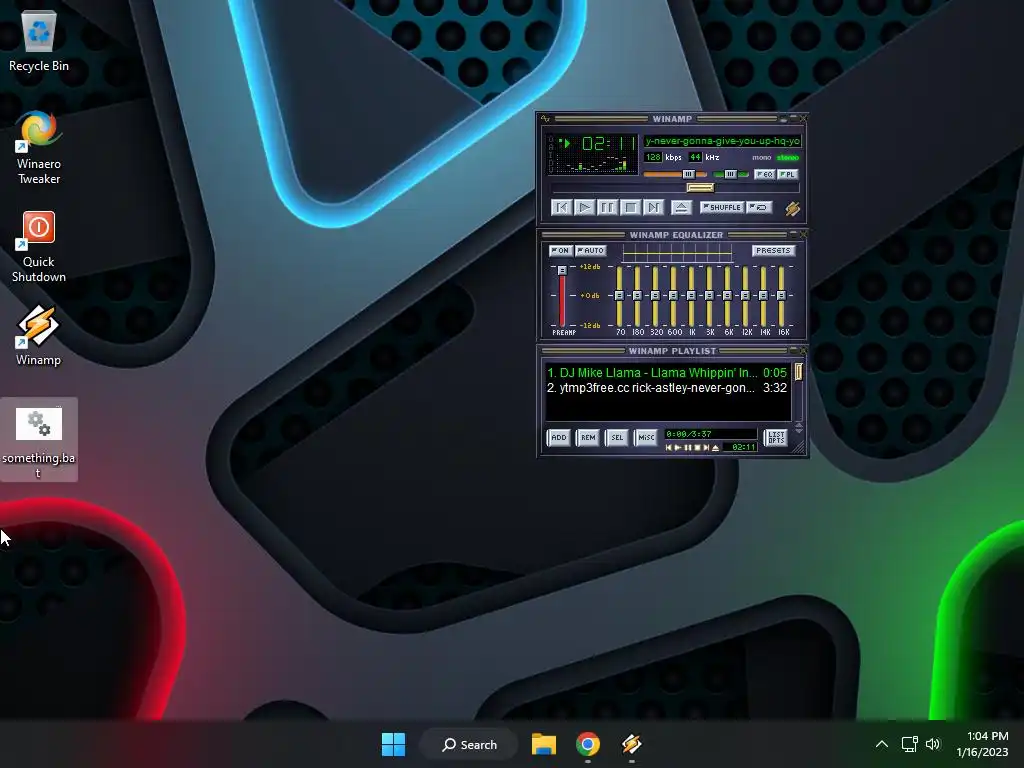This screenshot has height=768, width=1024.
Task: Click the -12 db preset label
Action: click(590, 325)
